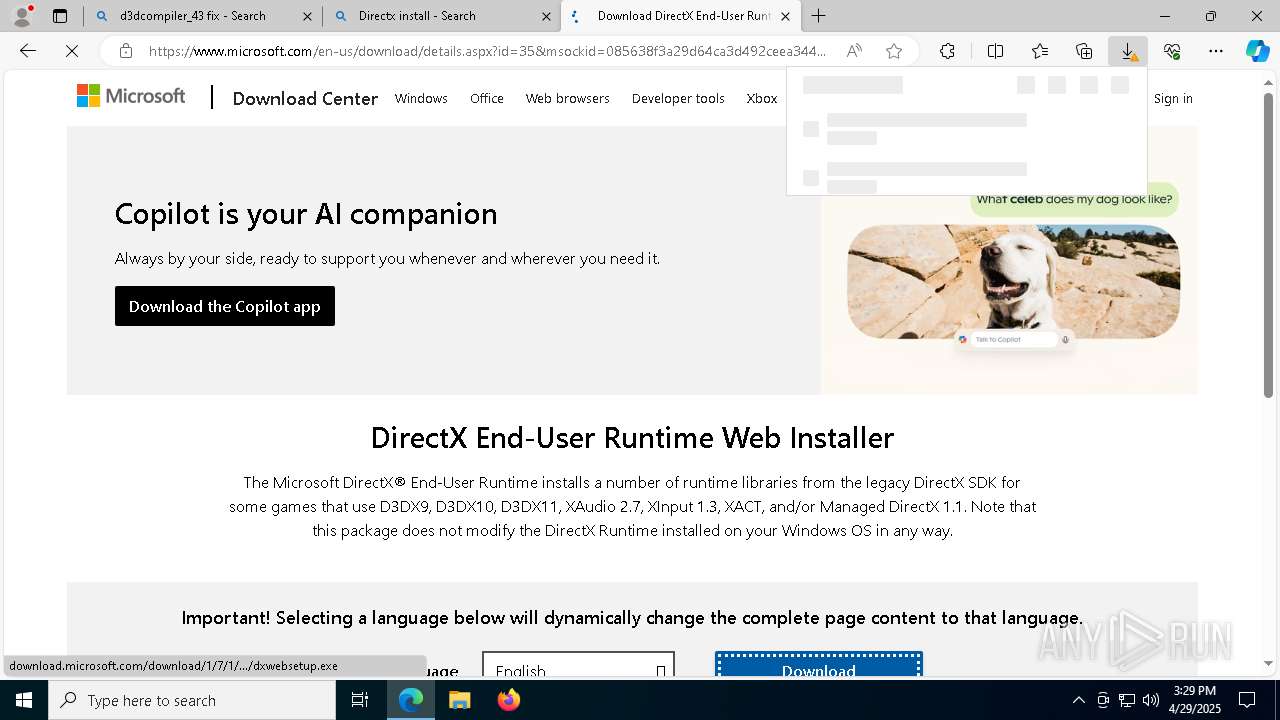The width and height of the screenshot is (1280, 720).
Task: Open volume tray icon
Action: tap(1151, 700)
